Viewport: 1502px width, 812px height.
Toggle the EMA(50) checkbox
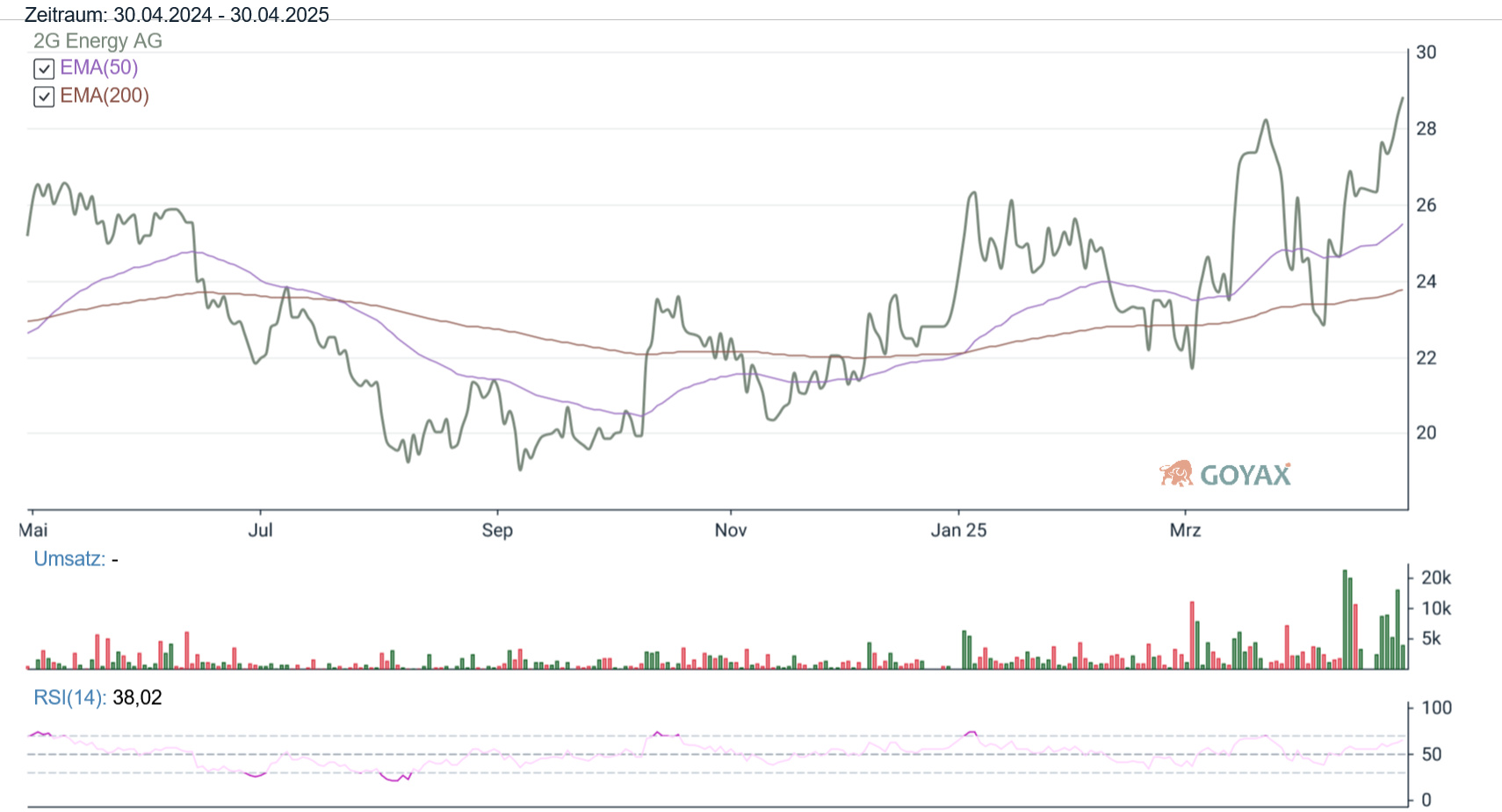pyautogui.click(x=44, y=68)
